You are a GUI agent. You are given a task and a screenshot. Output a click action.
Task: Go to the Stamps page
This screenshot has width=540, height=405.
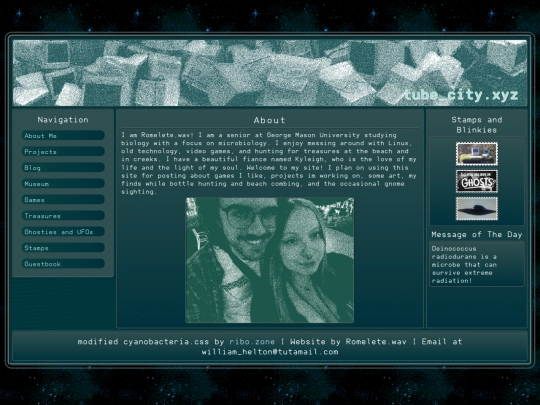tap(63, 248)
